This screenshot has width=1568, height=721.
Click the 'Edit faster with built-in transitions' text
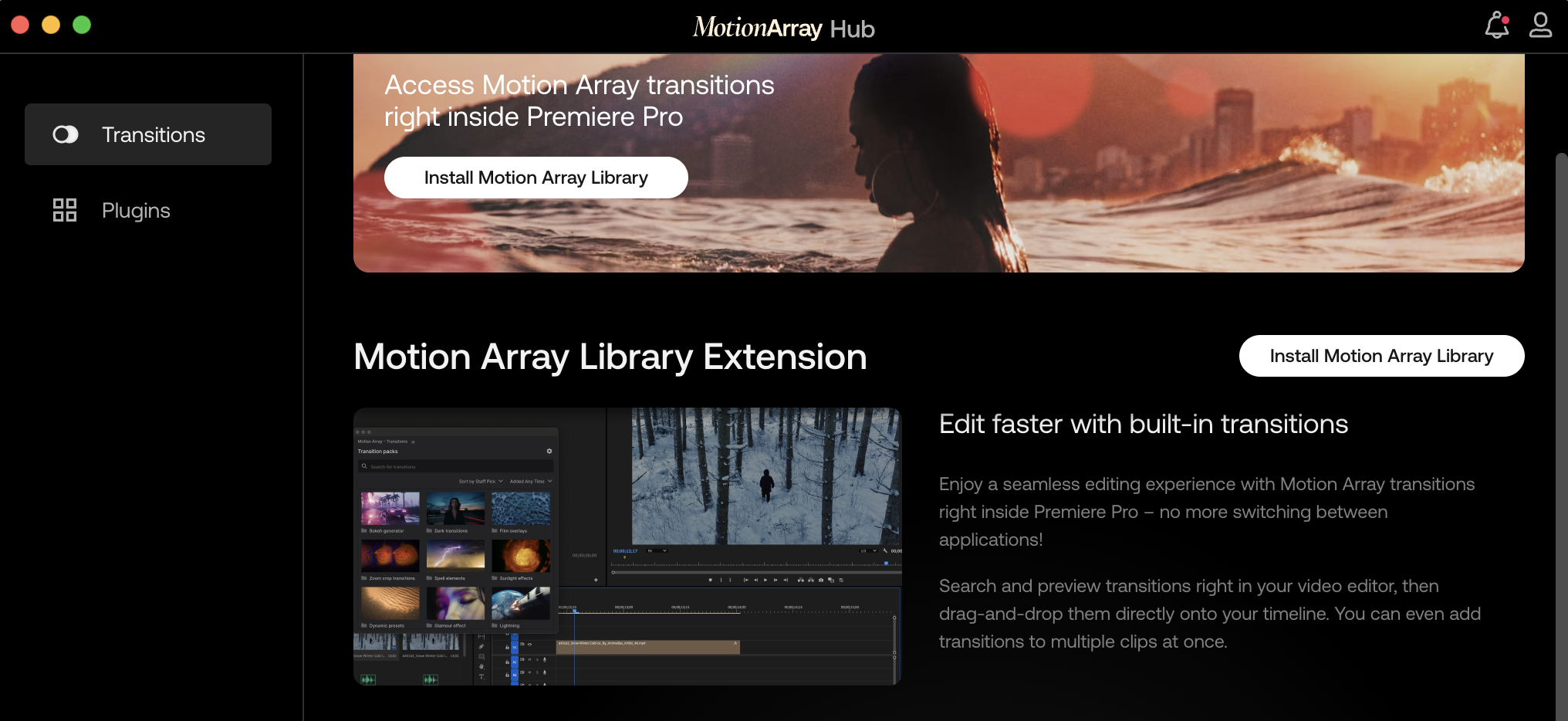(1143, 424)
